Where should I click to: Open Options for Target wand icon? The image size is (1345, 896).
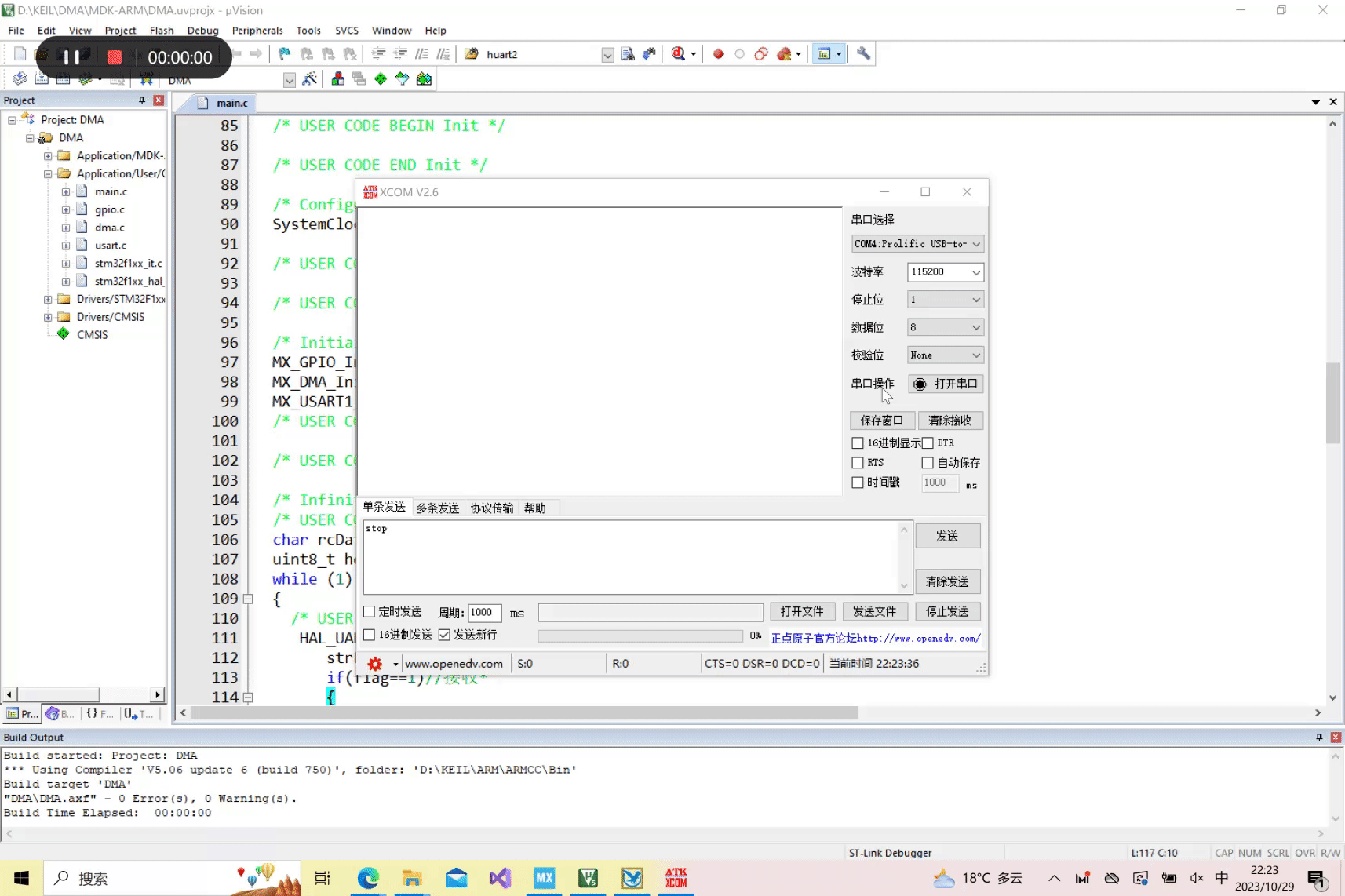(x=310, y=79)
